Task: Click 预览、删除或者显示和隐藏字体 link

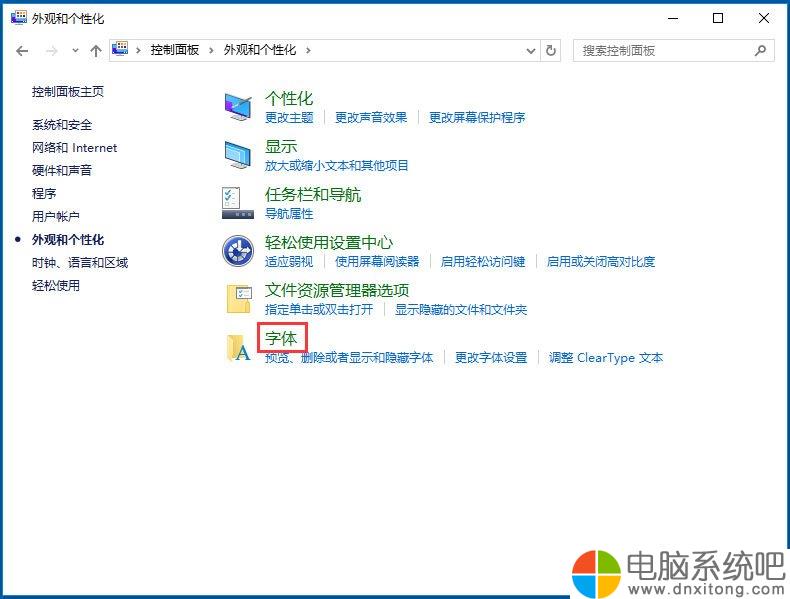Action: 349,358
